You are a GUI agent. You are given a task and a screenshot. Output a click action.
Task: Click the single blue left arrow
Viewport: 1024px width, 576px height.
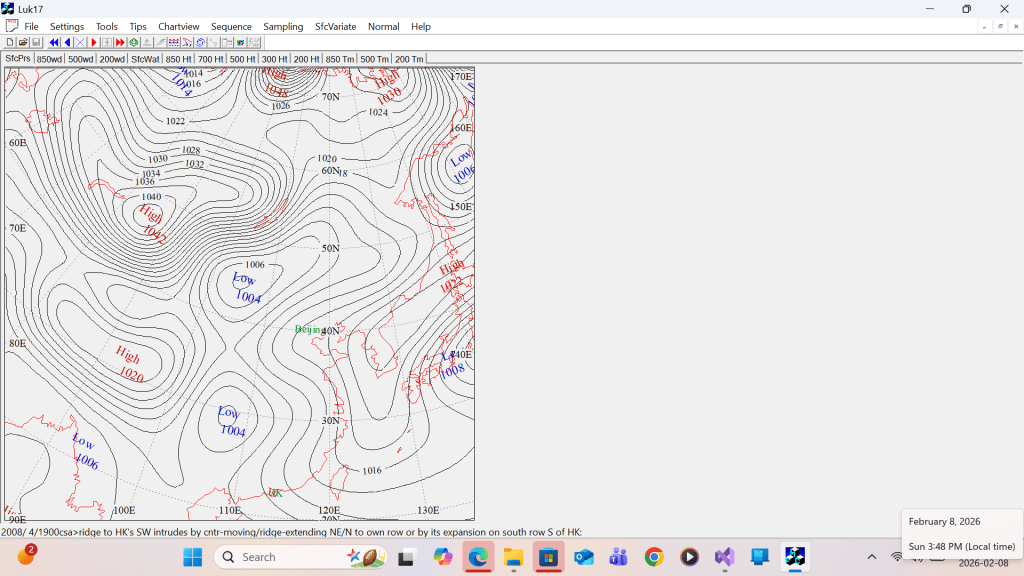click(x=67, y=42)
